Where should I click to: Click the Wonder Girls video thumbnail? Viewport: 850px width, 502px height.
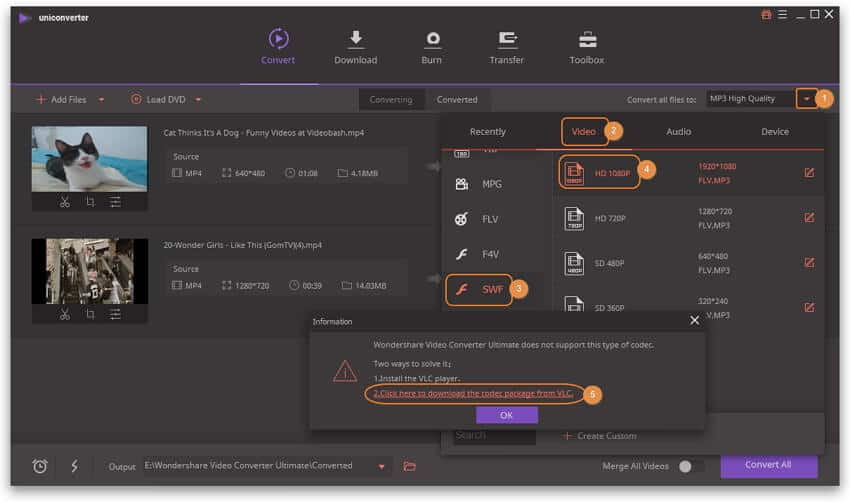coord(89,271)
